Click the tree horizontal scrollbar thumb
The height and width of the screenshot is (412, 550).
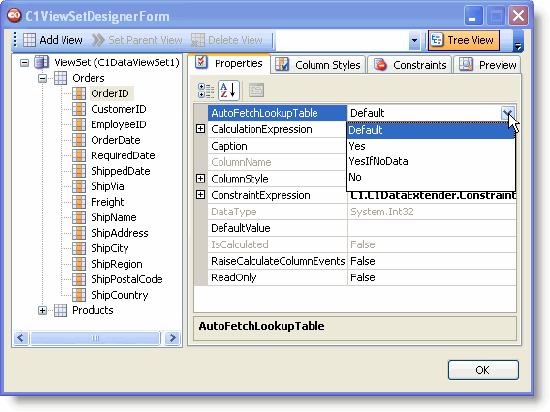tap(95, 338)
